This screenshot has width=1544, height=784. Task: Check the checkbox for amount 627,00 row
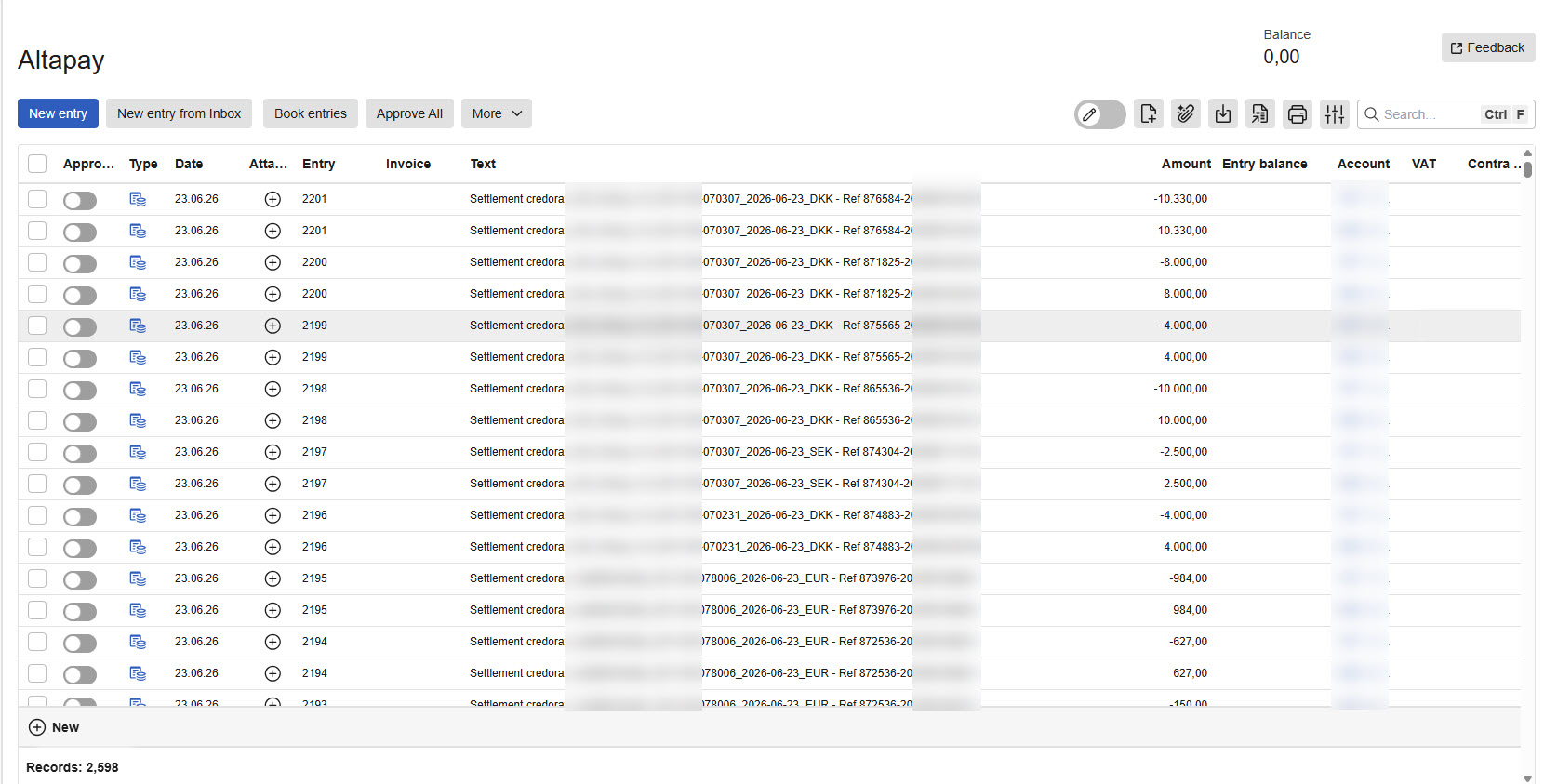pyautogui.click(x=37, y=673)
